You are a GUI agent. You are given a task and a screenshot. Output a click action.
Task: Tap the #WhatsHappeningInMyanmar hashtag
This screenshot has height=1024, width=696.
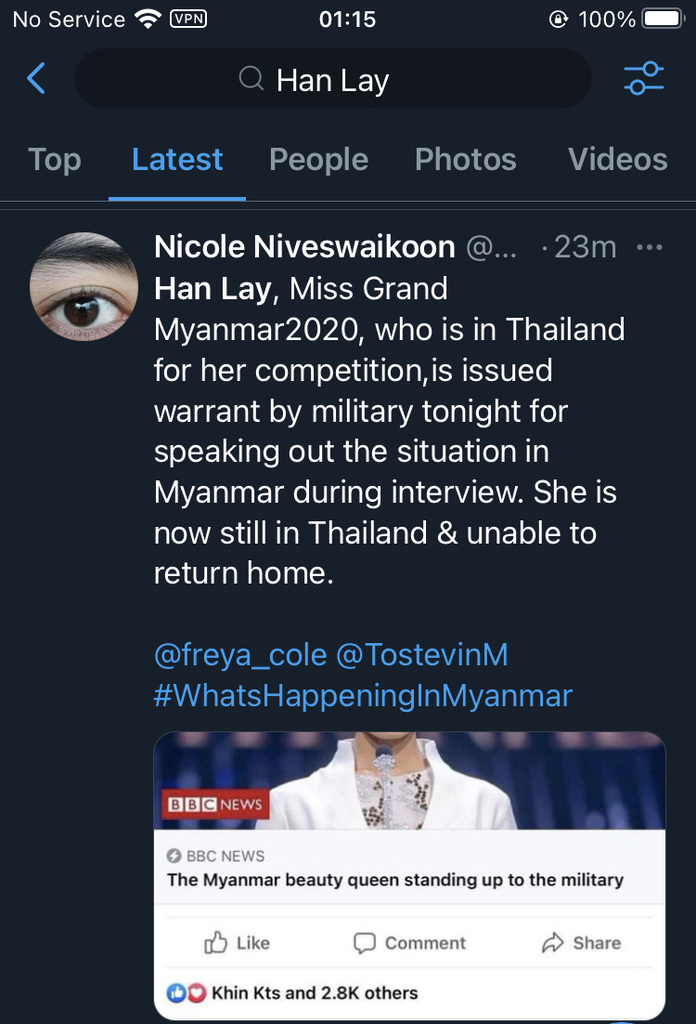pos(362,696)
